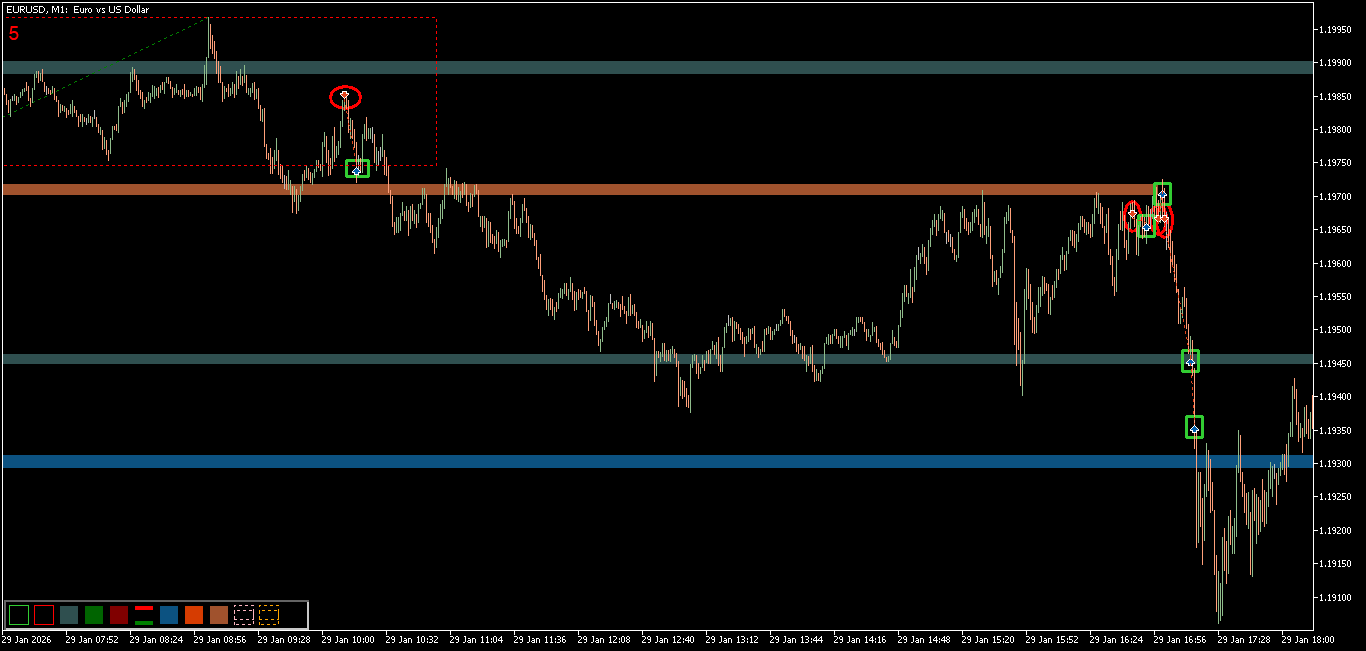The image size is (1366, 651).
Task: Click the EURUSD, M1 chart title bar
Action: coord(75,9)
